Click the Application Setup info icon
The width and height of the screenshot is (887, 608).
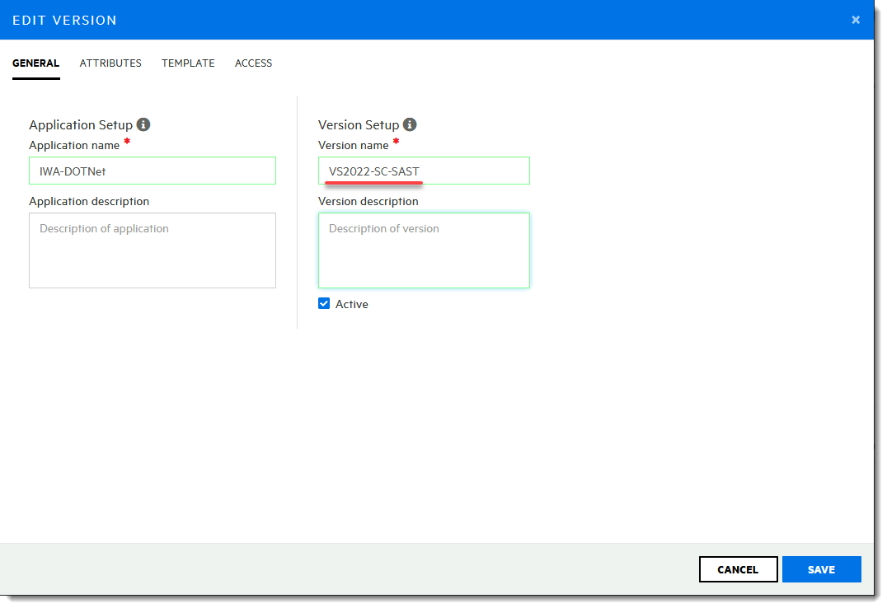coord(143,125)
